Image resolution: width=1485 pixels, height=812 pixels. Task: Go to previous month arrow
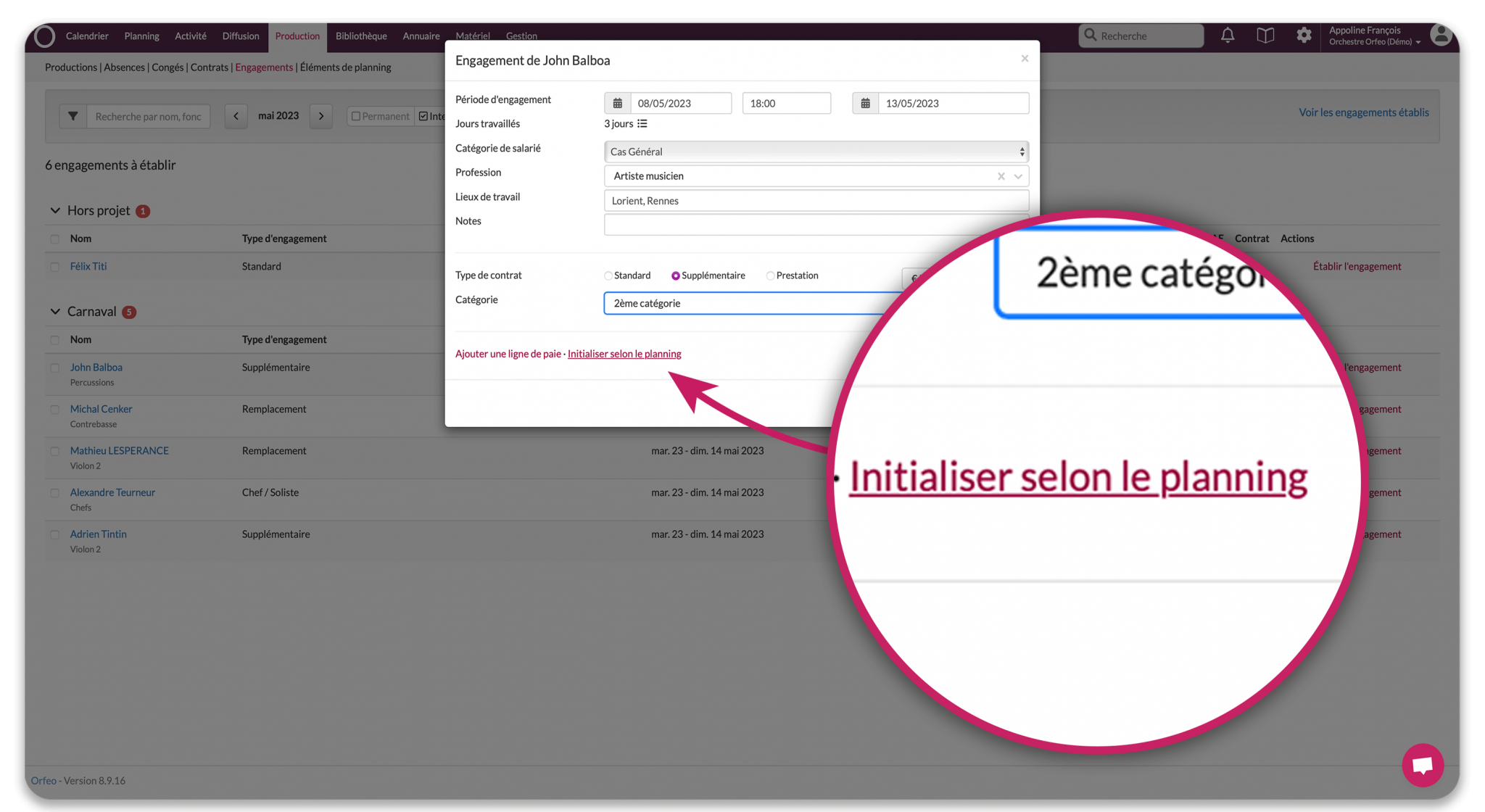[236, 116]
